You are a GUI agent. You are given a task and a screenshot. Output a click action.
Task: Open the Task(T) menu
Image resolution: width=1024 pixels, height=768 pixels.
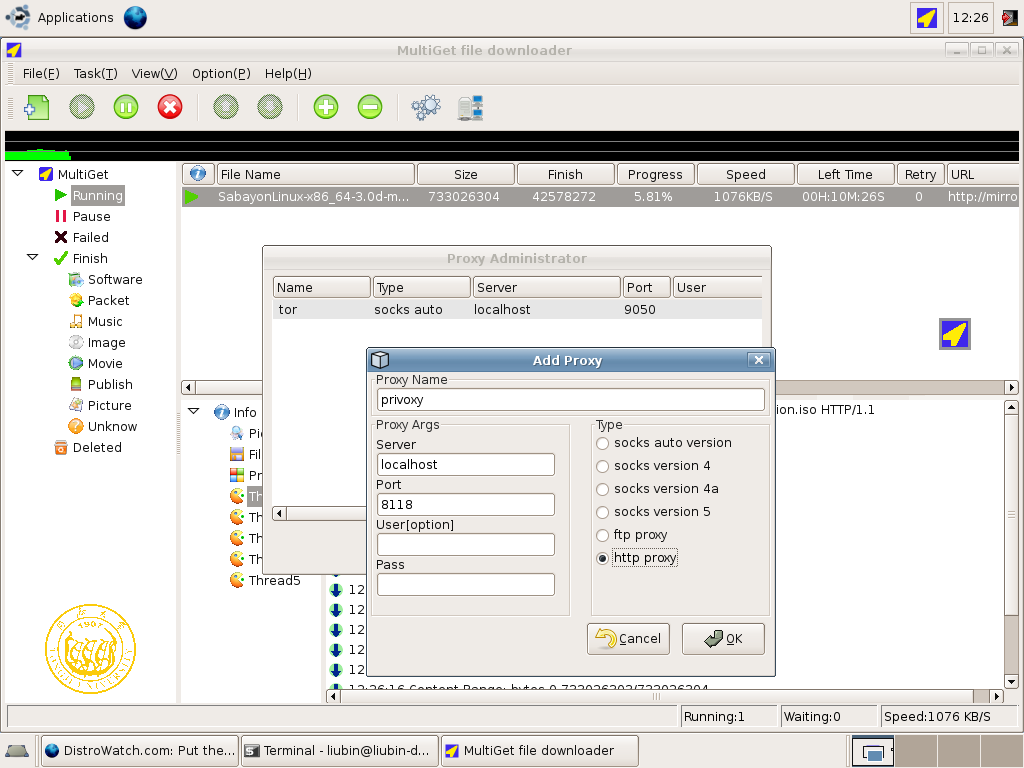pyautogui.click(x=95, y=73)
